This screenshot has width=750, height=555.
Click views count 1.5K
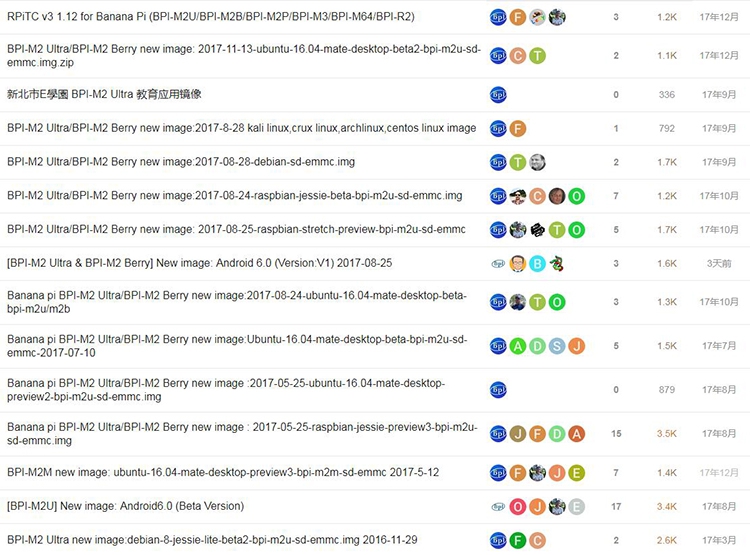(x=667, y=346)
